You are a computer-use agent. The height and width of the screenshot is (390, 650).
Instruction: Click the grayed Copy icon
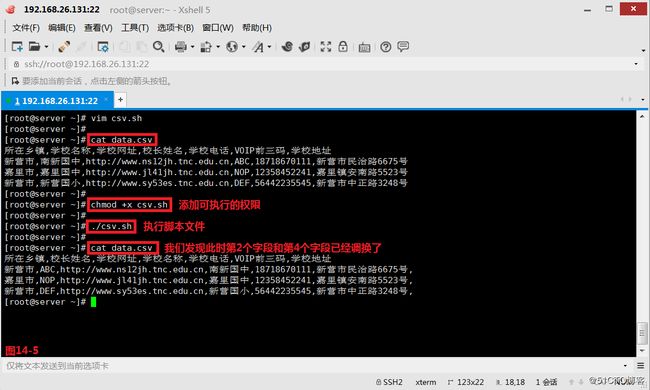pyautogui.click(x=124, y=46)
